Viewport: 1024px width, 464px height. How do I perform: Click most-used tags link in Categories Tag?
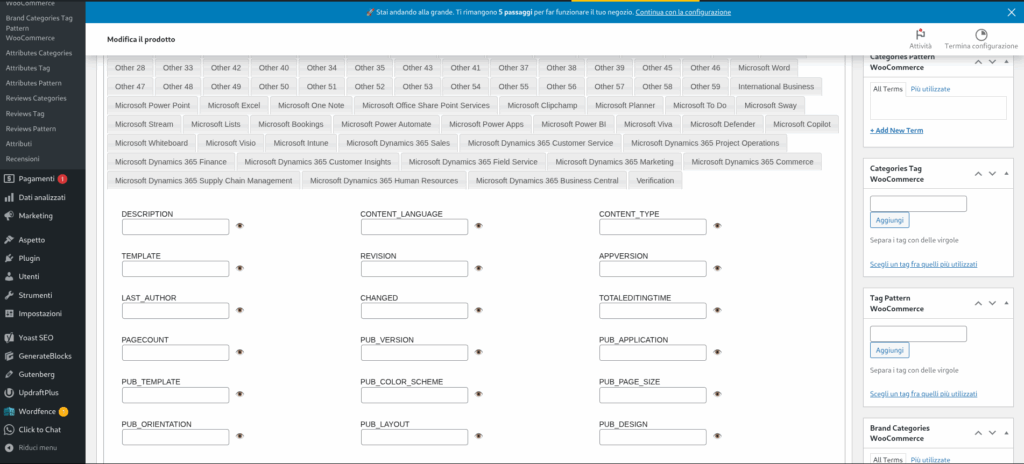coord(923,264)
